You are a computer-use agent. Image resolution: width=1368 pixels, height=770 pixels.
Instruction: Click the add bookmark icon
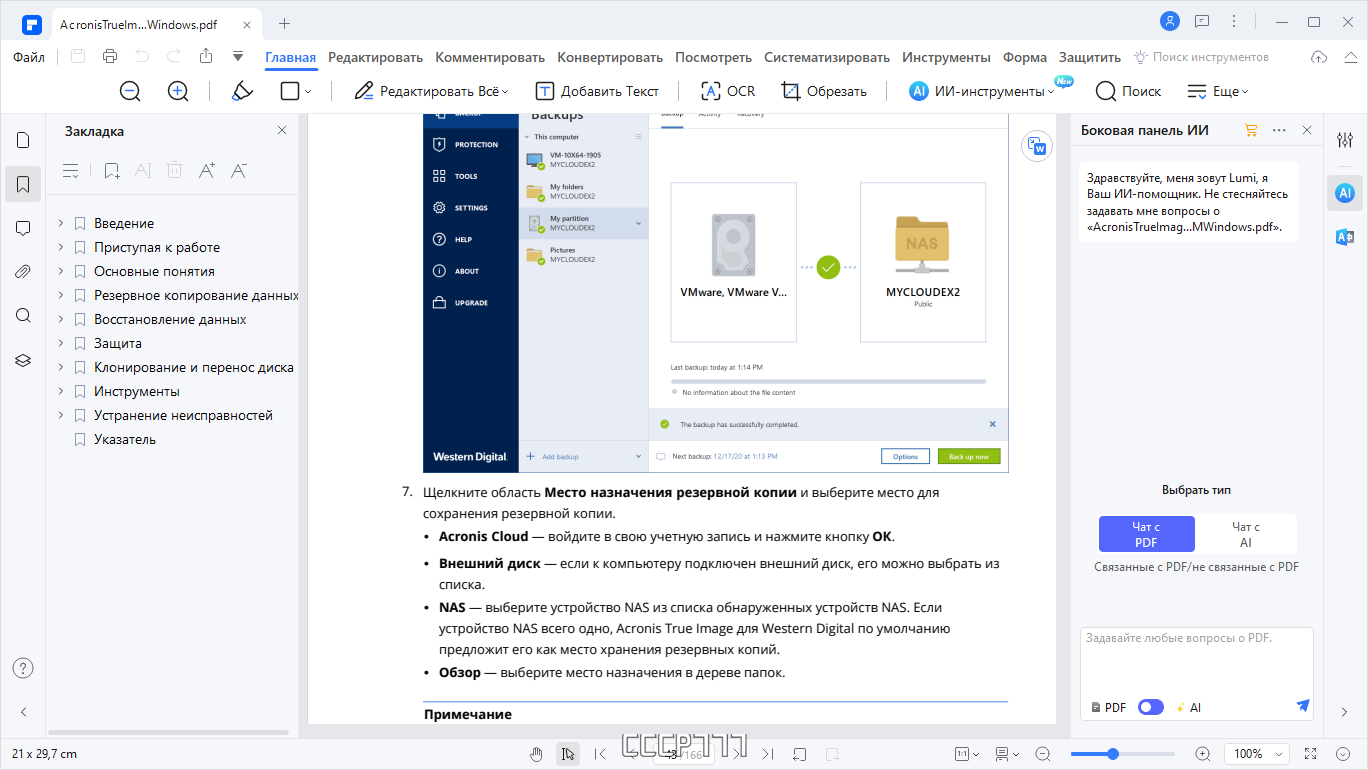coord(112,171)
